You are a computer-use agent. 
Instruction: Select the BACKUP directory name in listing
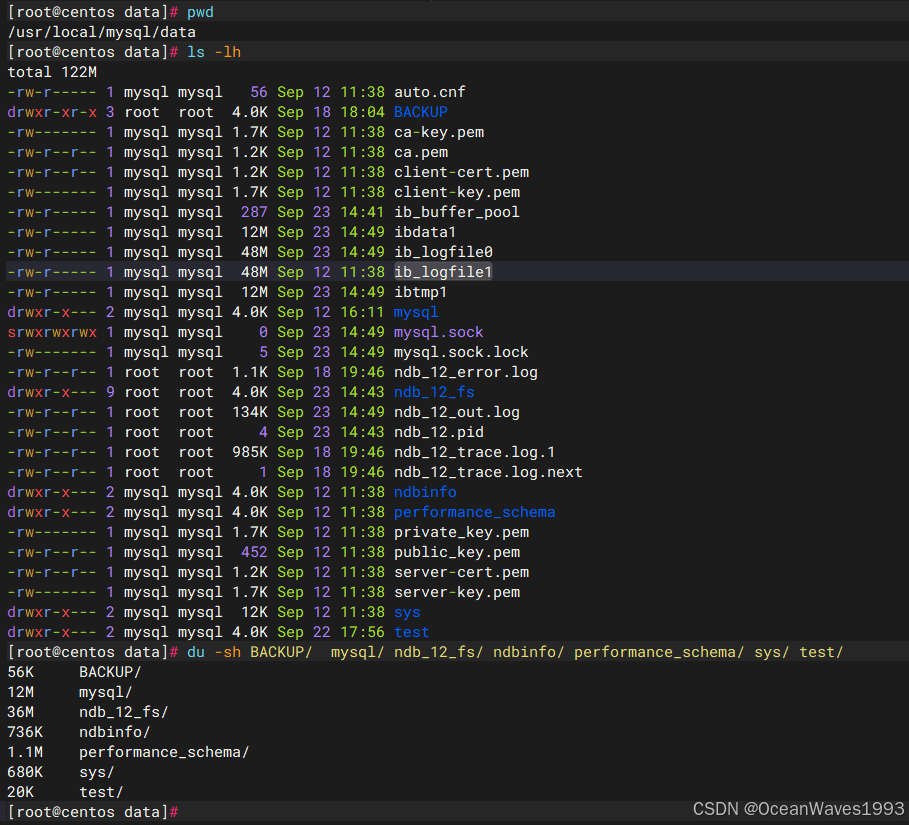(x=421, y=112)
